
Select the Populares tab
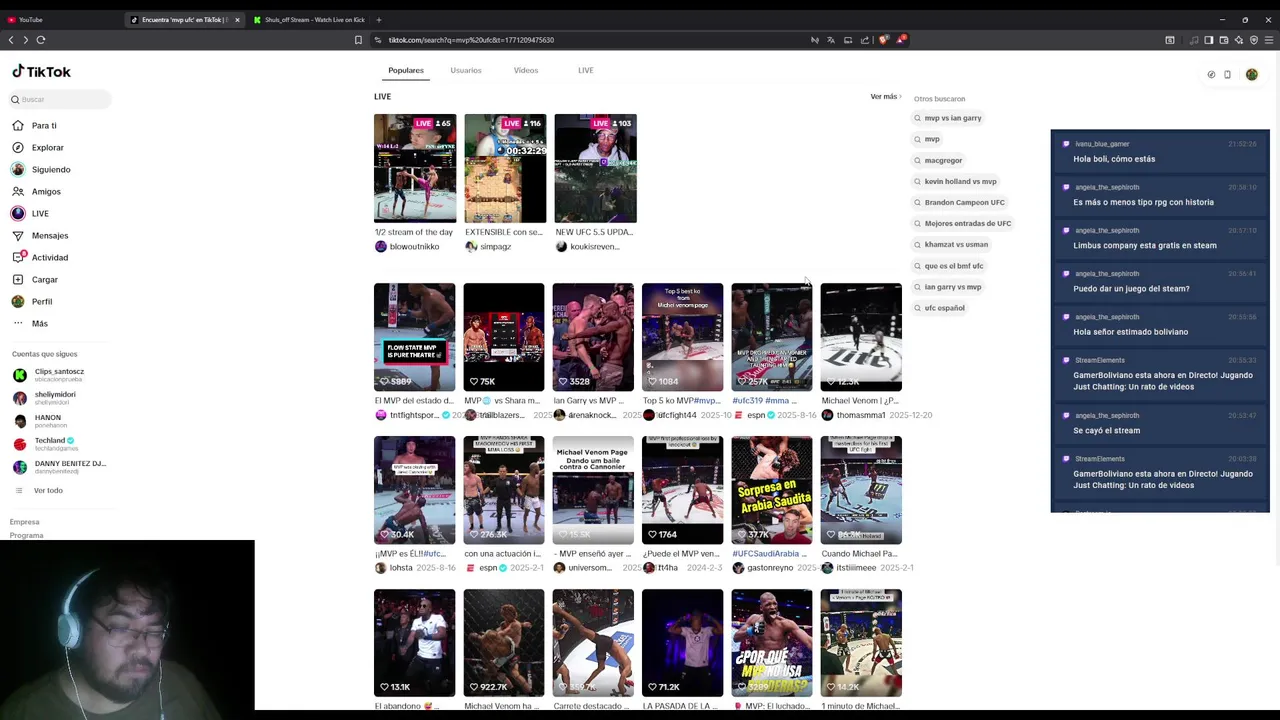pos(406,71)
